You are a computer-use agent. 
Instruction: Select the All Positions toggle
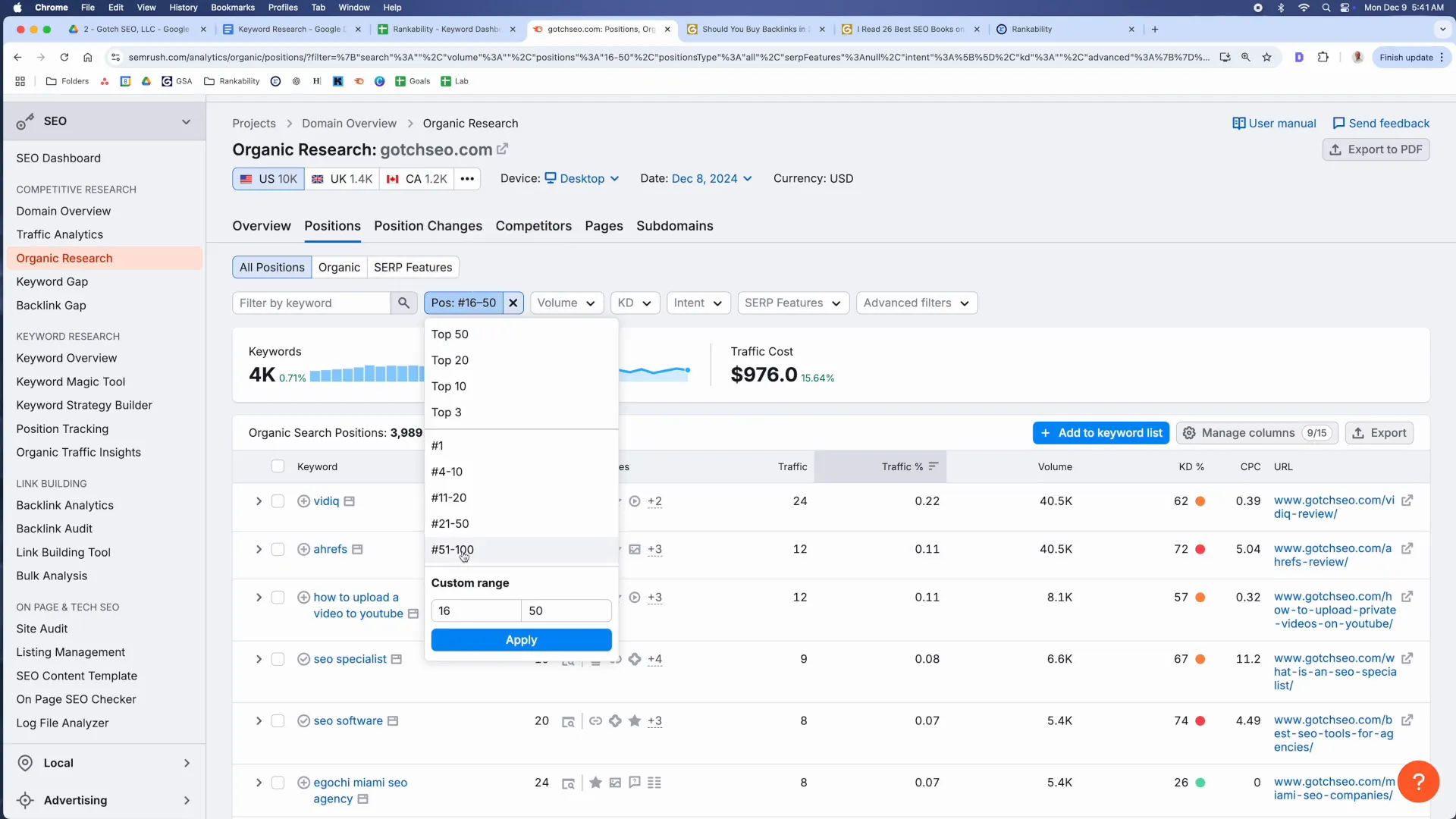tap(271, 267)
